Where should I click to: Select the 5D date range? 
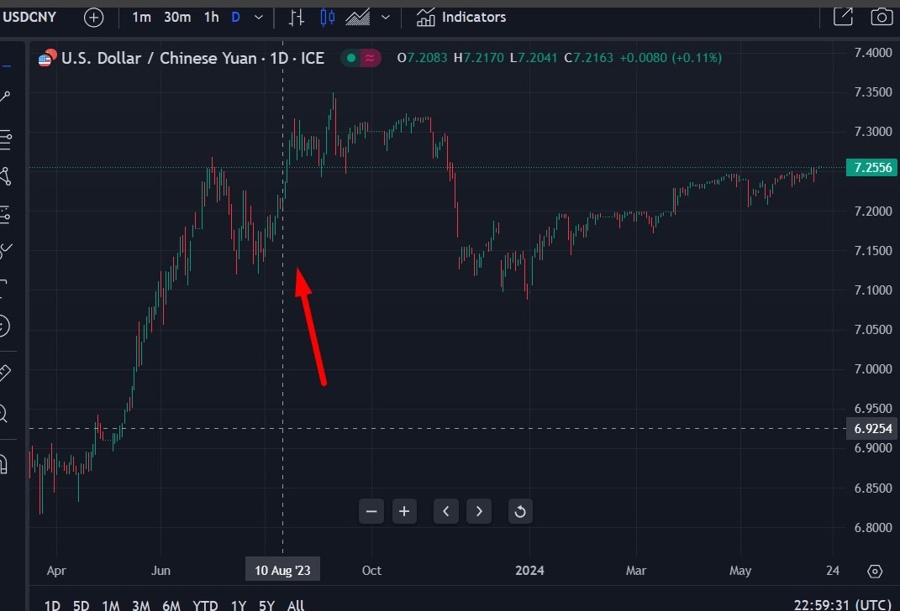(x=81, y=605)
